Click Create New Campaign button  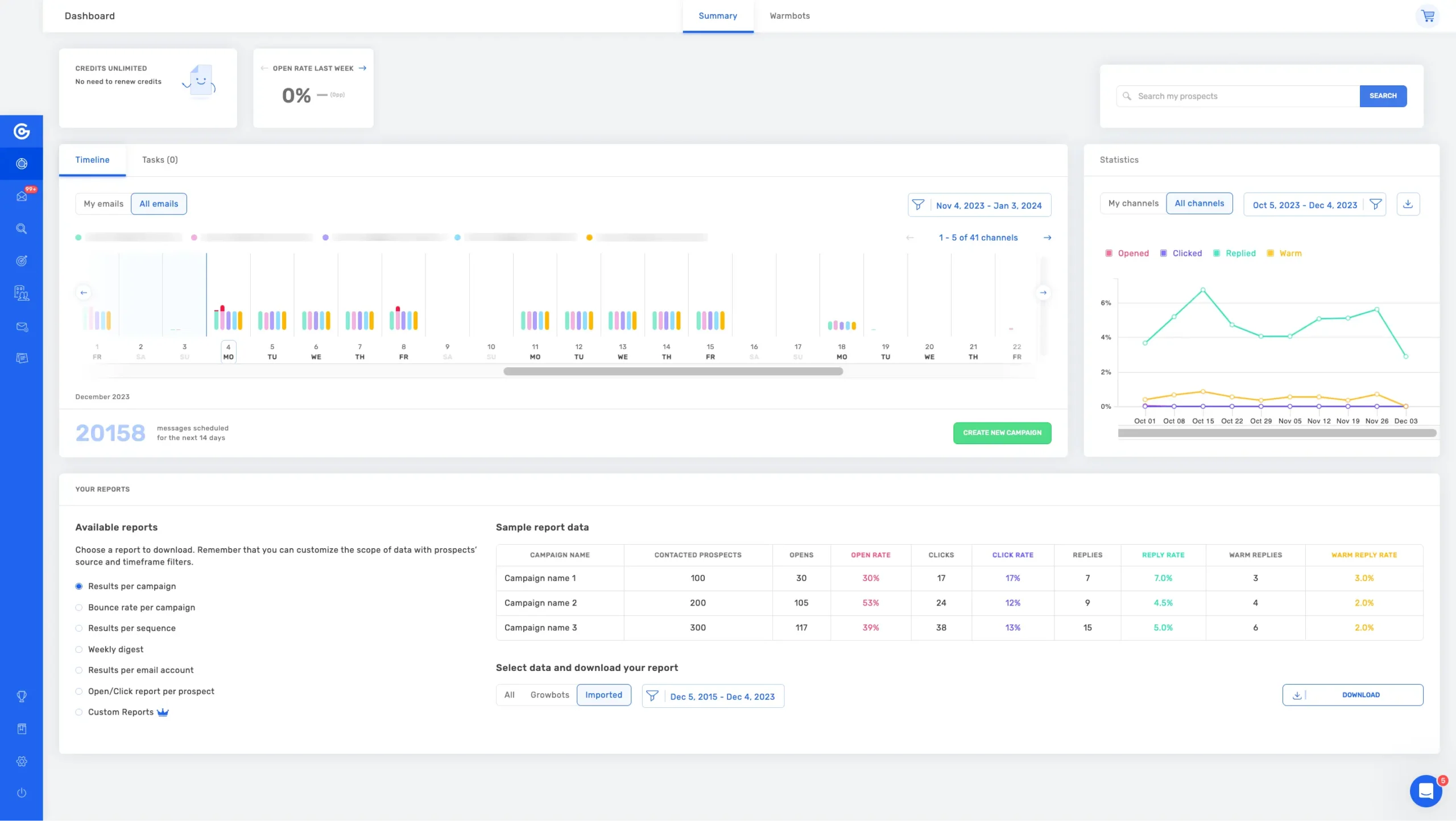[1002, 433]
